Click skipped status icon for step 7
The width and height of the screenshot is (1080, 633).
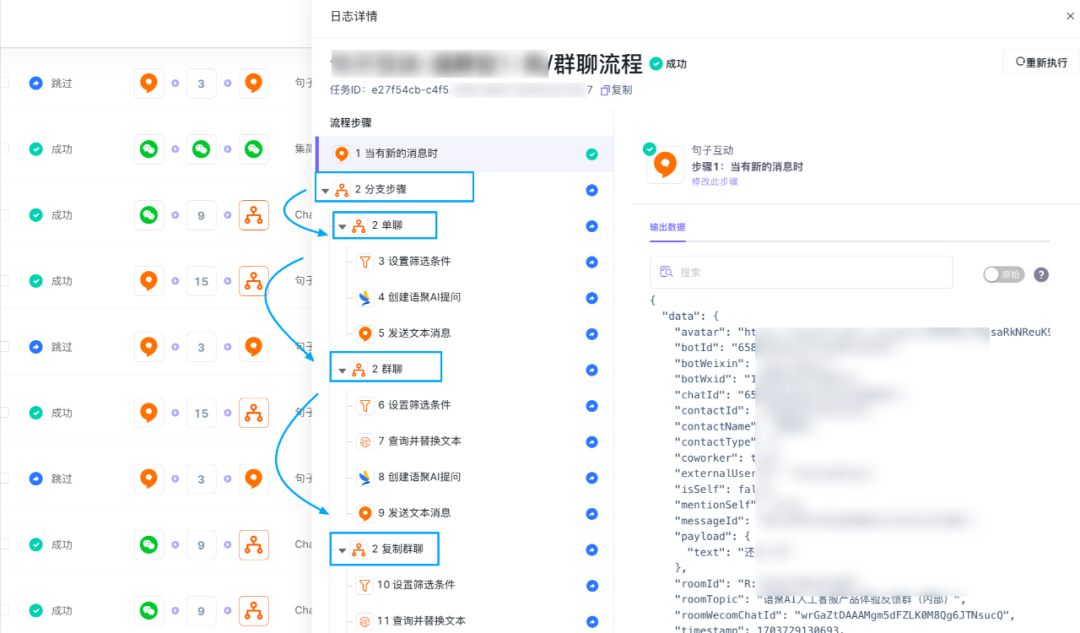[592, 442]
